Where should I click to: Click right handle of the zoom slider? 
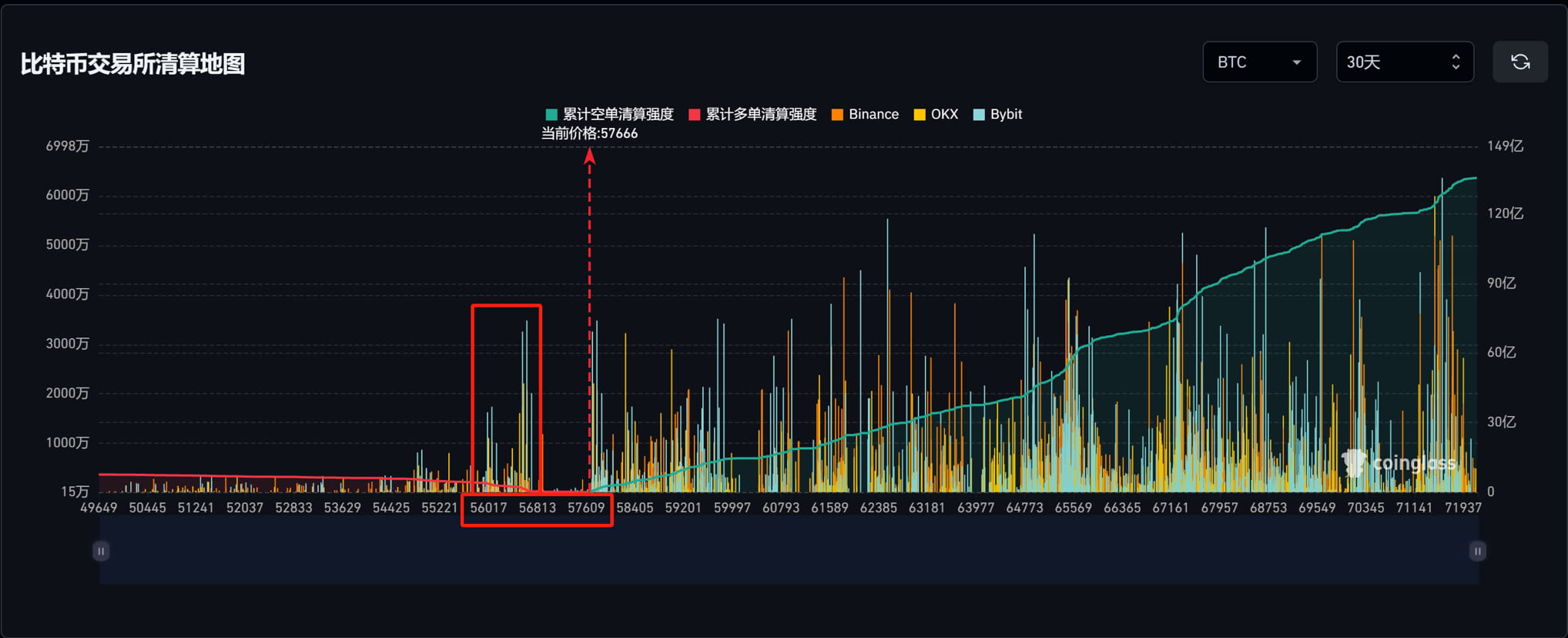tap(1477, 551)
